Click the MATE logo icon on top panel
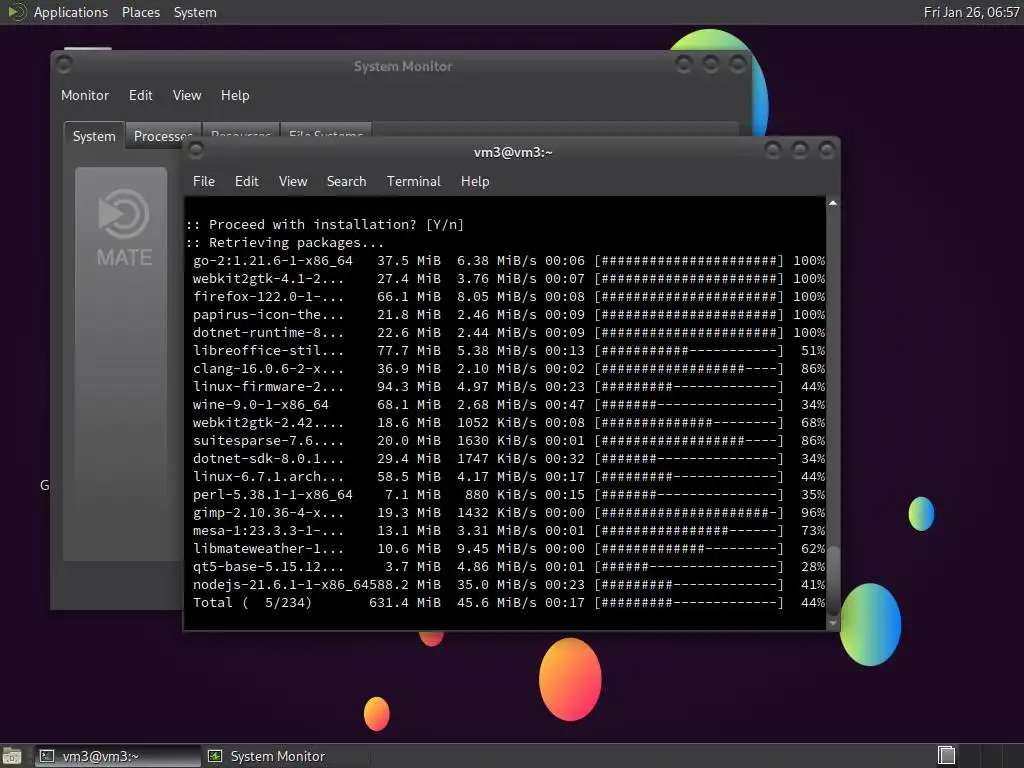The image size is (1024, 768). (16, 12)
